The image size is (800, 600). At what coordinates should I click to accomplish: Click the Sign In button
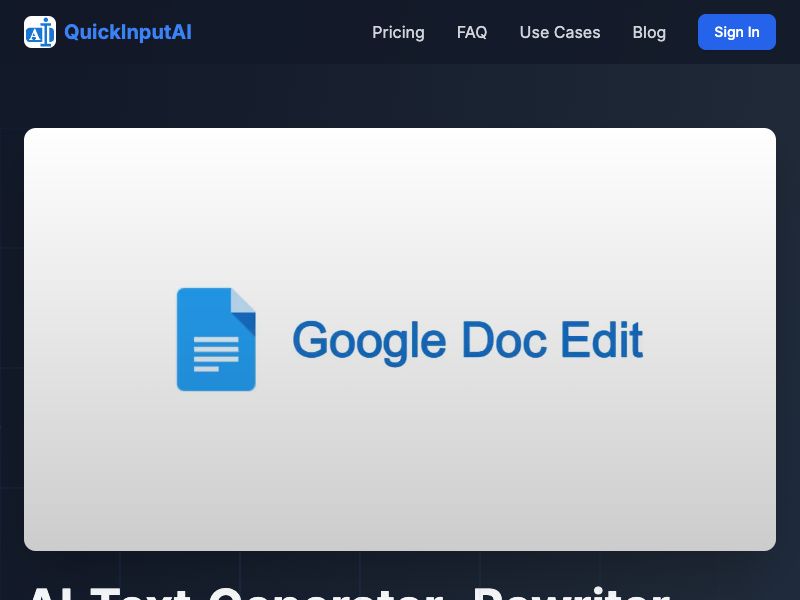[x=737, y=32]
